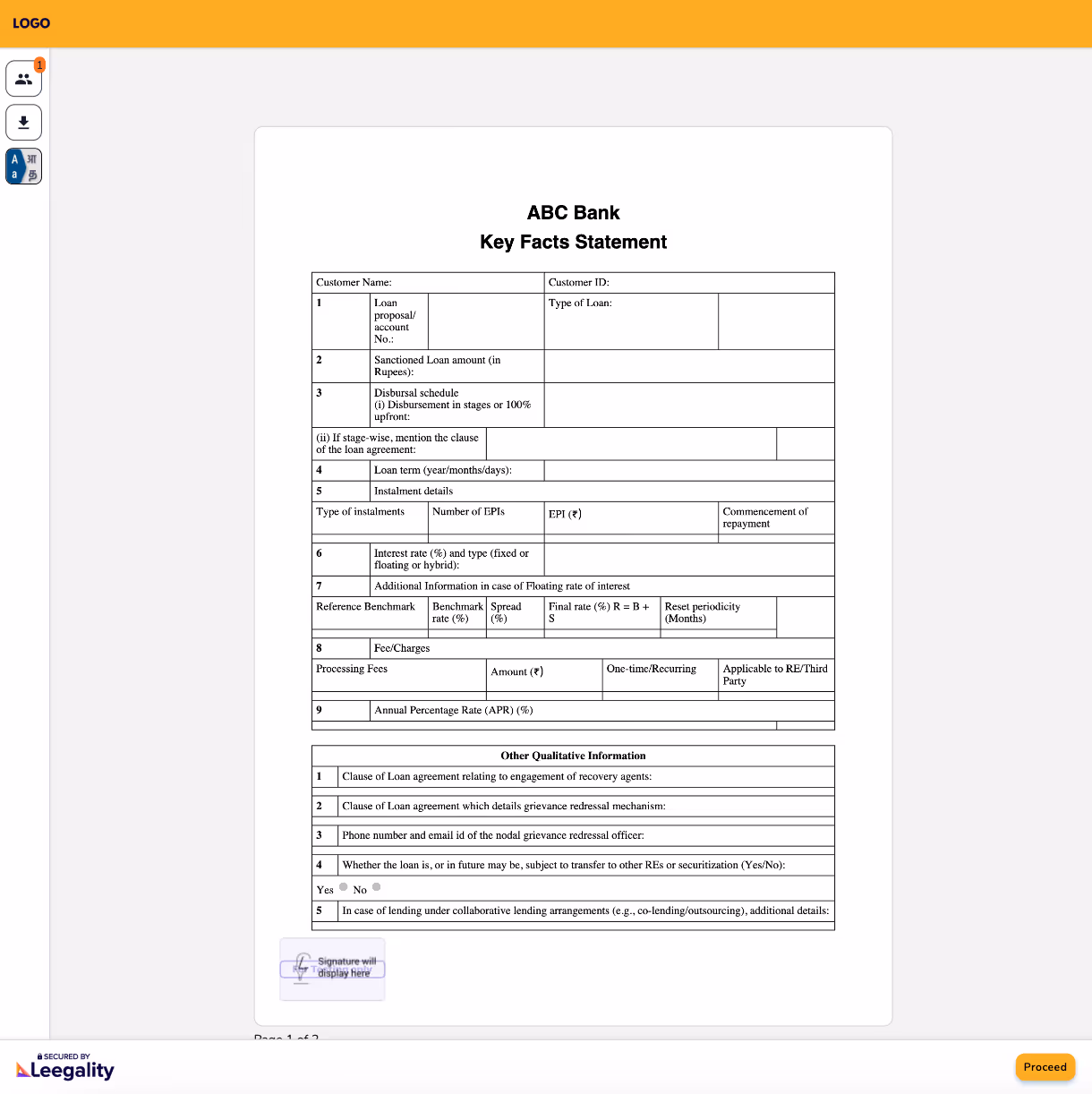
Task: Click Other Qualitative Information heading
Action: pyautogui.click(x=573, y=756)
